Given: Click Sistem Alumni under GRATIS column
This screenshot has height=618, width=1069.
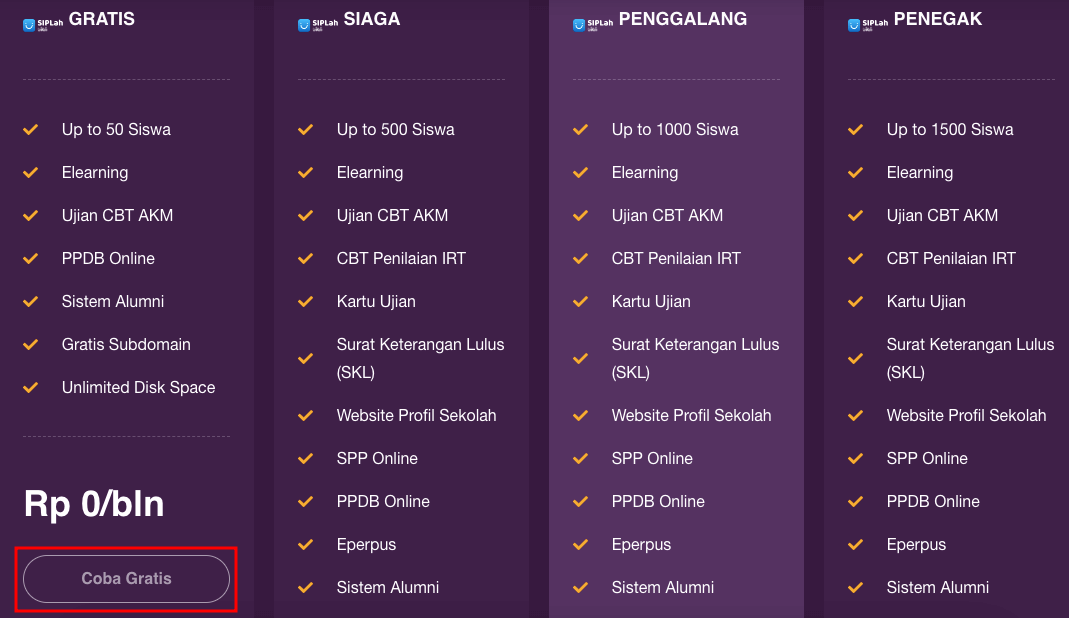Looking at the screenshot, I should pyautogui.click(x=113, y=301).
